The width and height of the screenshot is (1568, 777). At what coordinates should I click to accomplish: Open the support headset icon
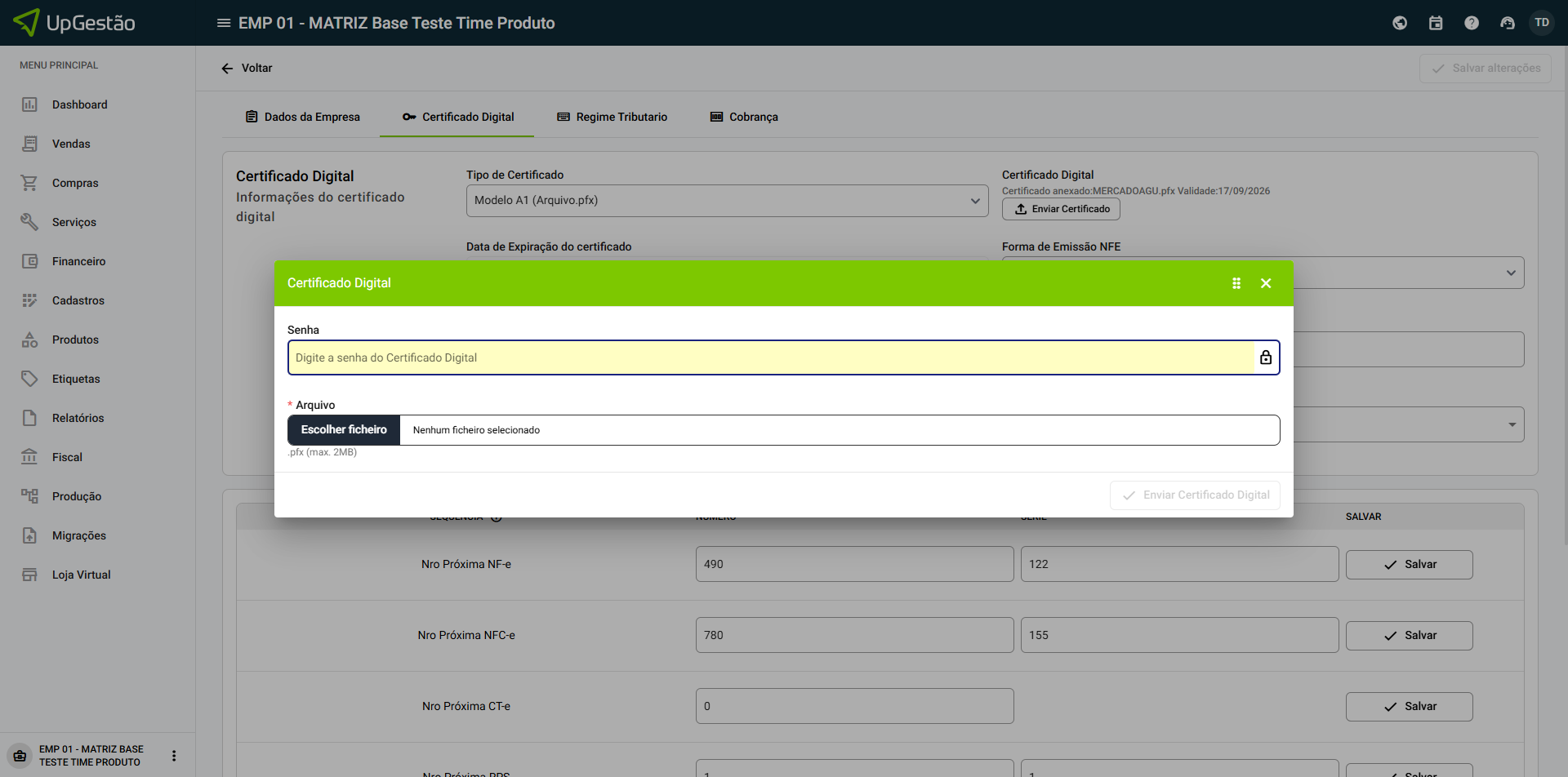click(x=1508, y=23)
